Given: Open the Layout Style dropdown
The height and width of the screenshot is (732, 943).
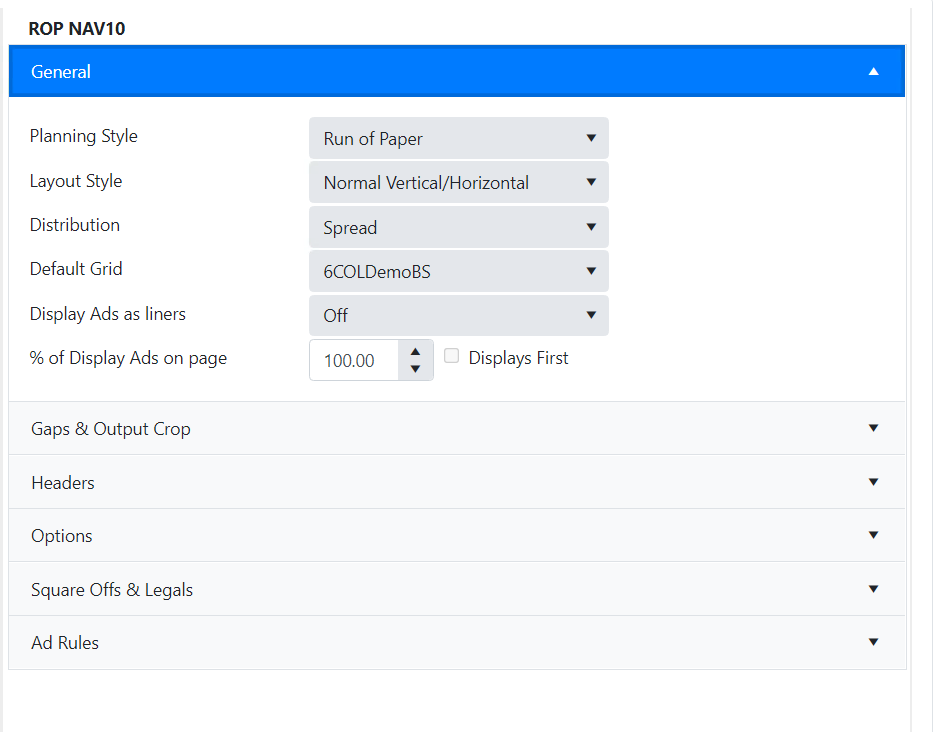Looking at the screenshot, I should (458, 183).
